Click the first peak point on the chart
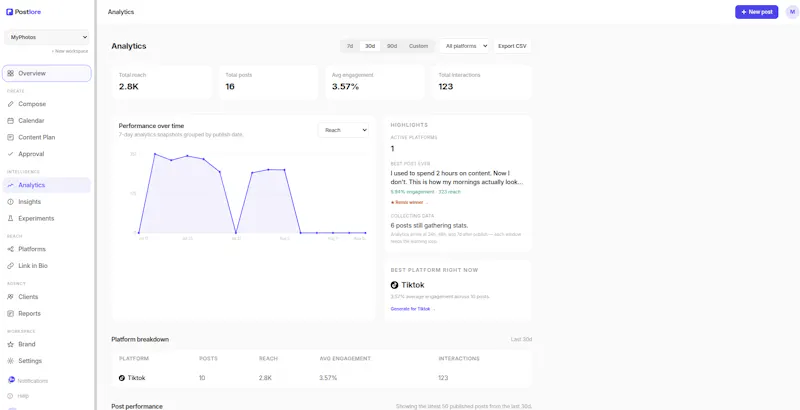This screenshot has width=800, height=410. click(x=155, y=153)
